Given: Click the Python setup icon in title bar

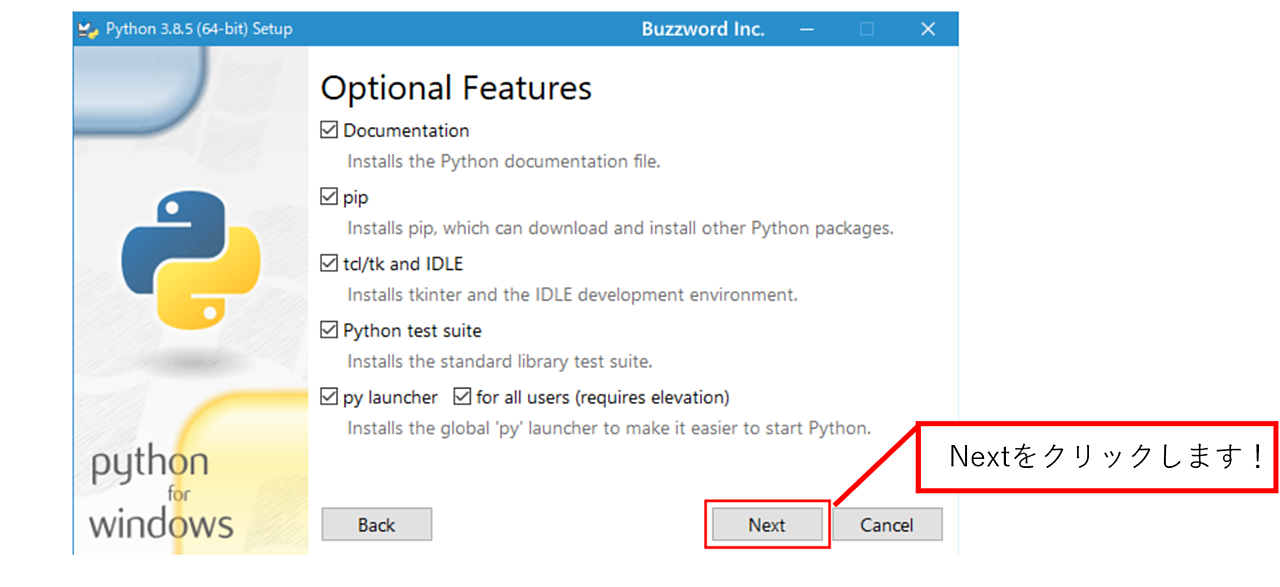Looking at the screenshot, I should click(x=87, y=29).
